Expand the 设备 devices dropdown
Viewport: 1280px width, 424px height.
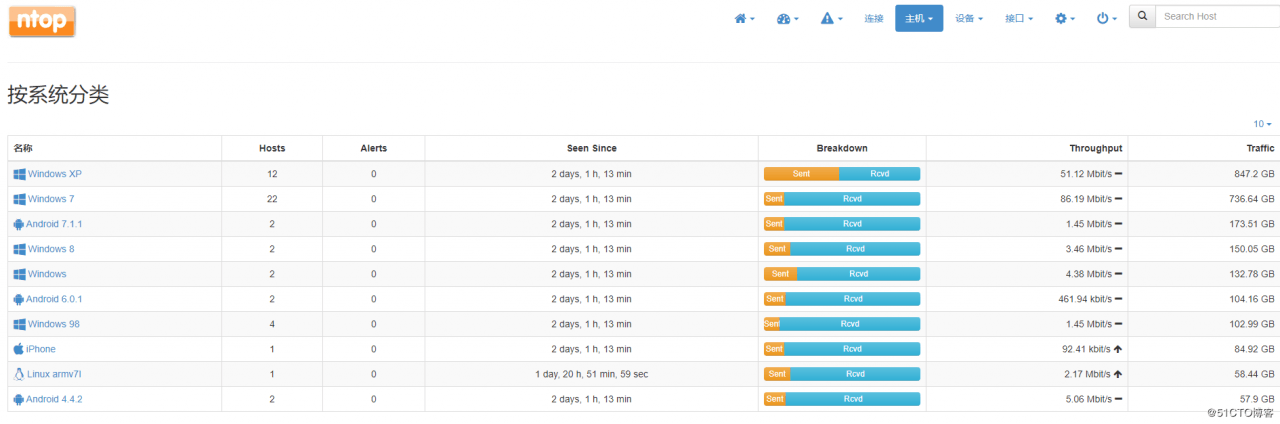coord(968,18)
